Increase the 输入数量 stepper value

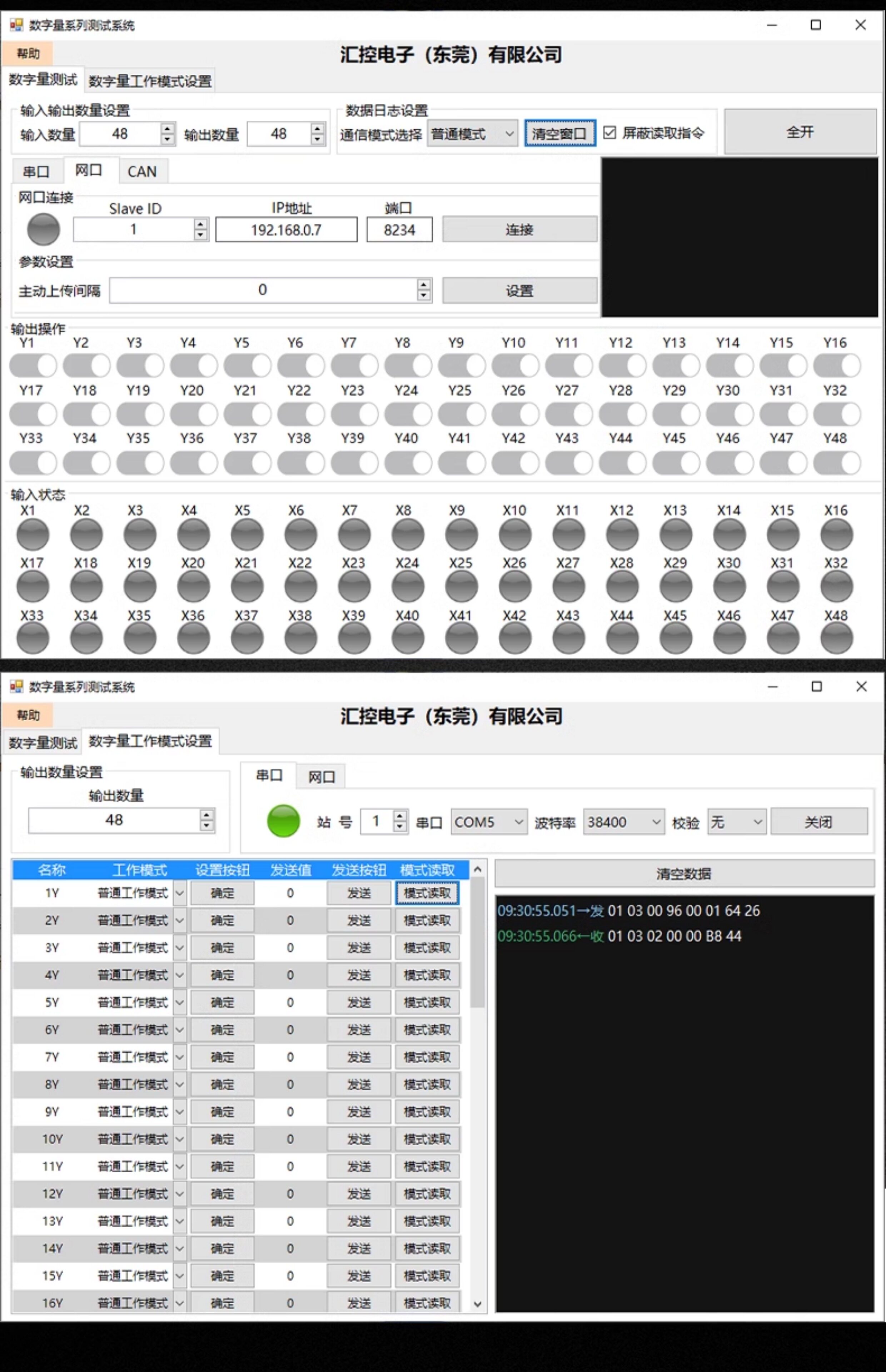(x=168, y=128)
